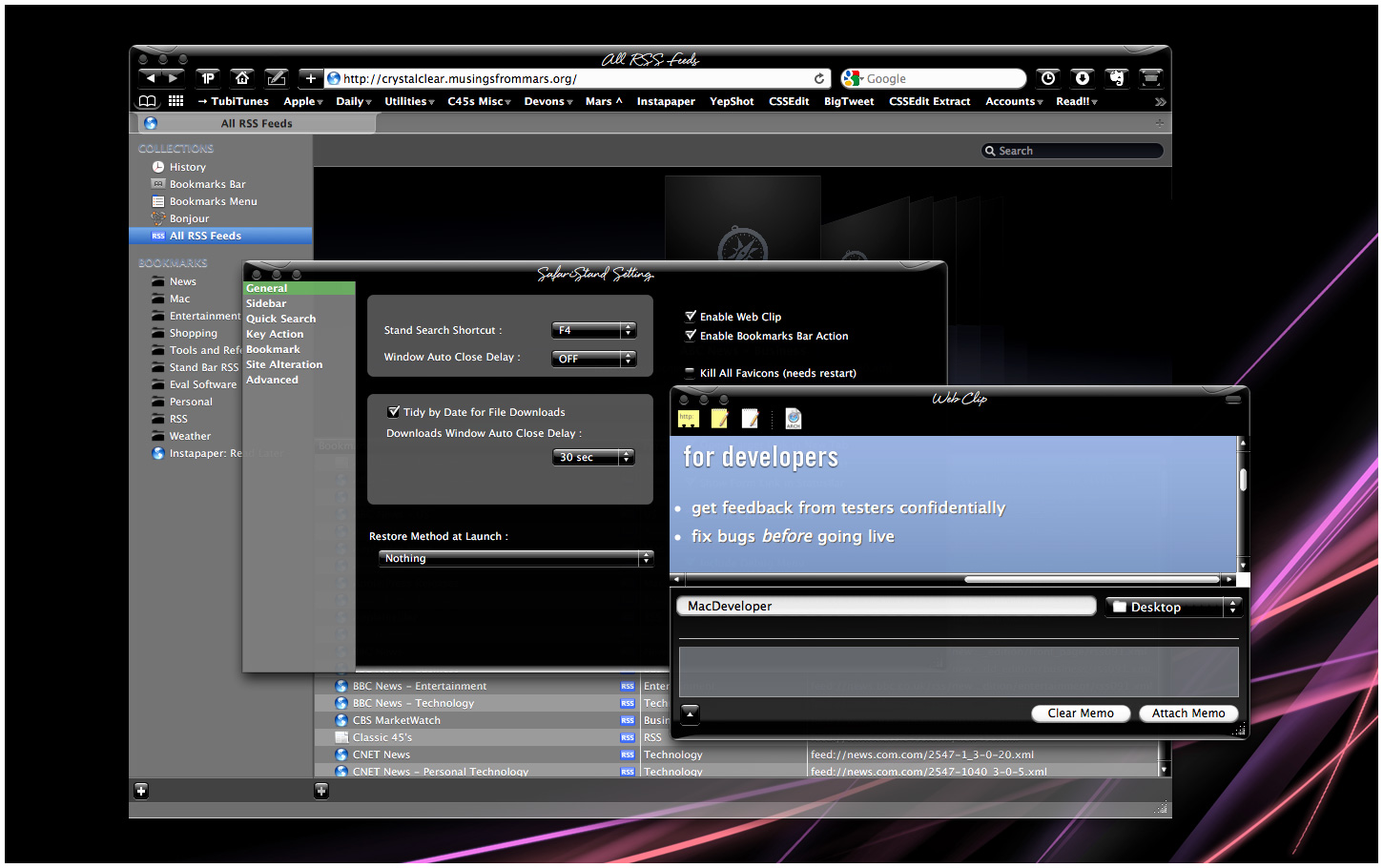The width and height of the screenshot is (1383, 868).
Task: Click the add collection plus under the sidebar
Action: click(141, 790)
